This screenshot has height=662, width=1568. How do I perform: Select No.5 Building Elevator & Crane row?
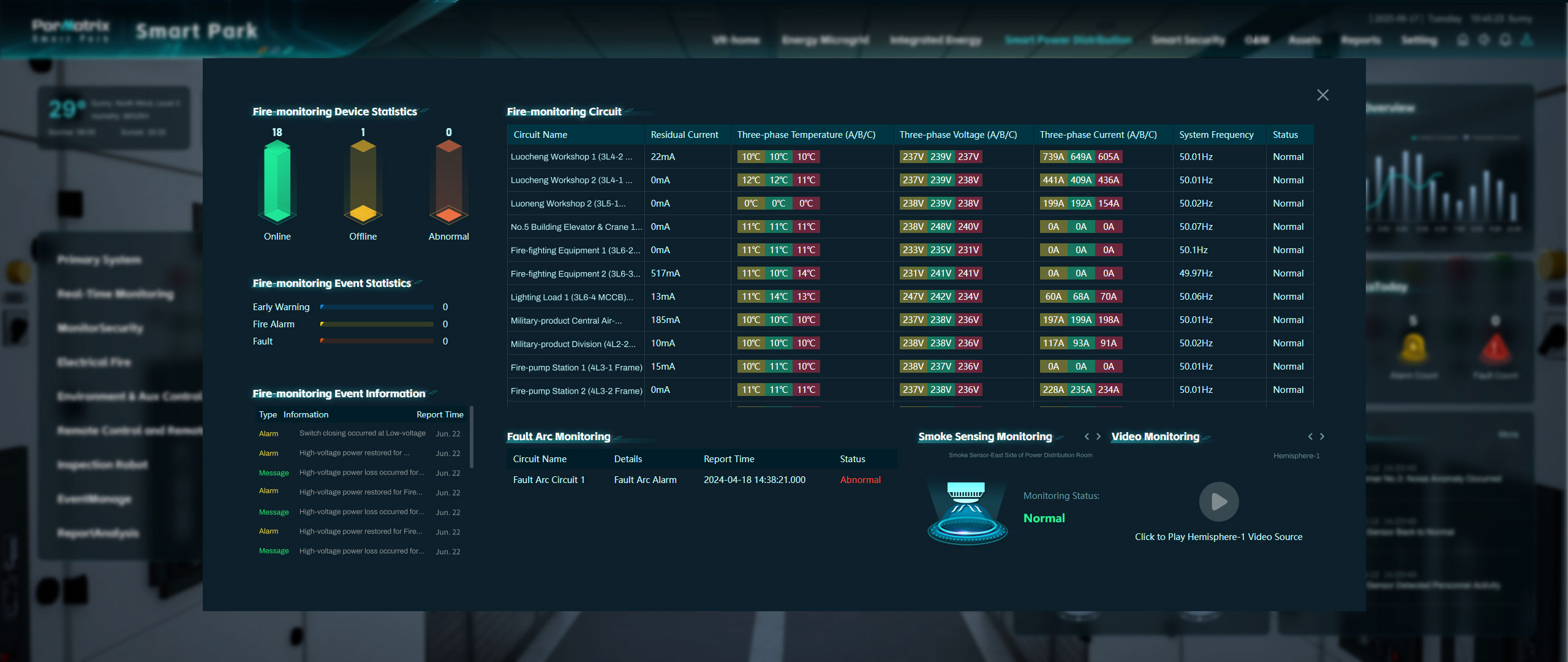pyautogui.click(x=910, y=227)
